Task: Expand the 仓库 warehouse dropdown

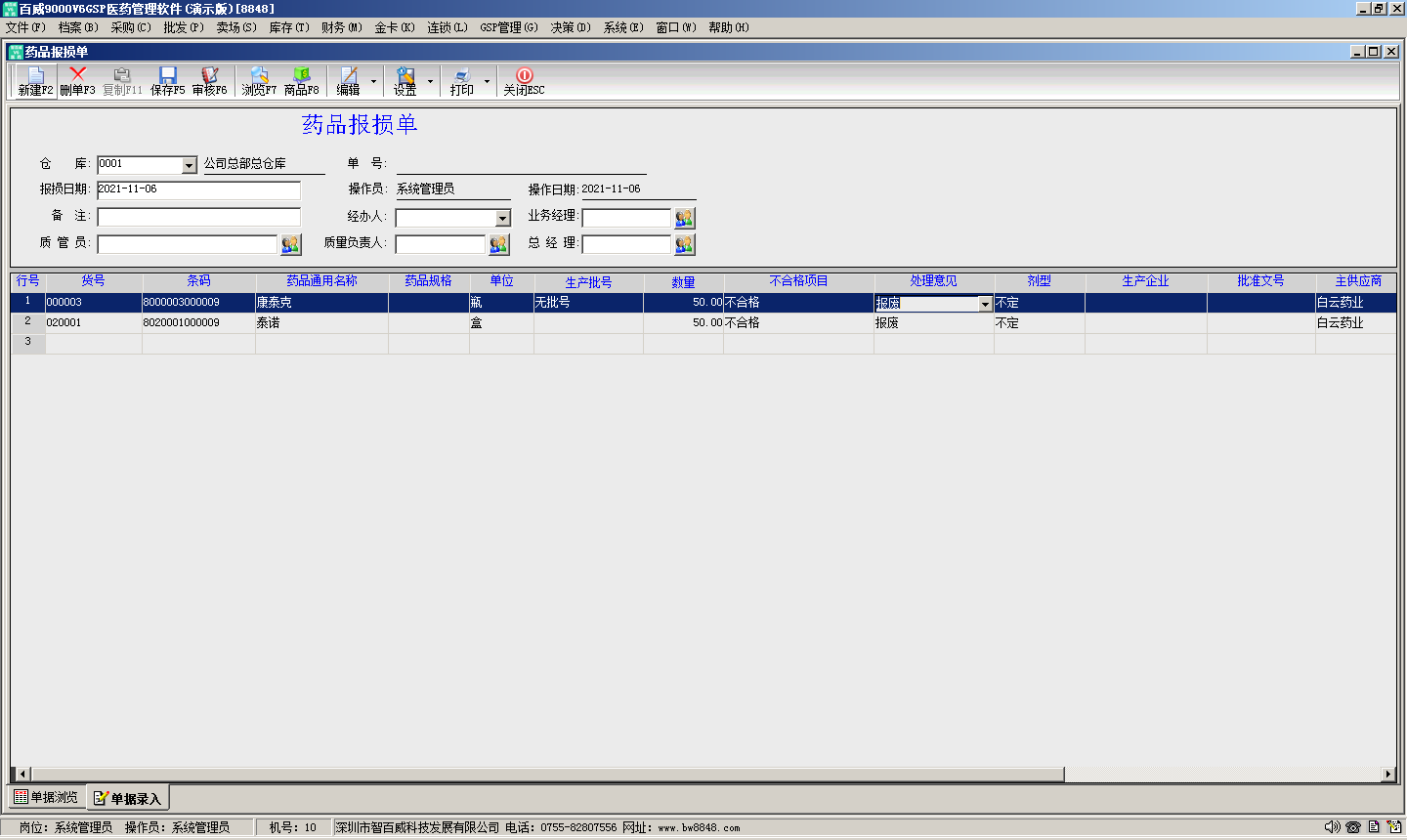Action: [x=190, y=166]
